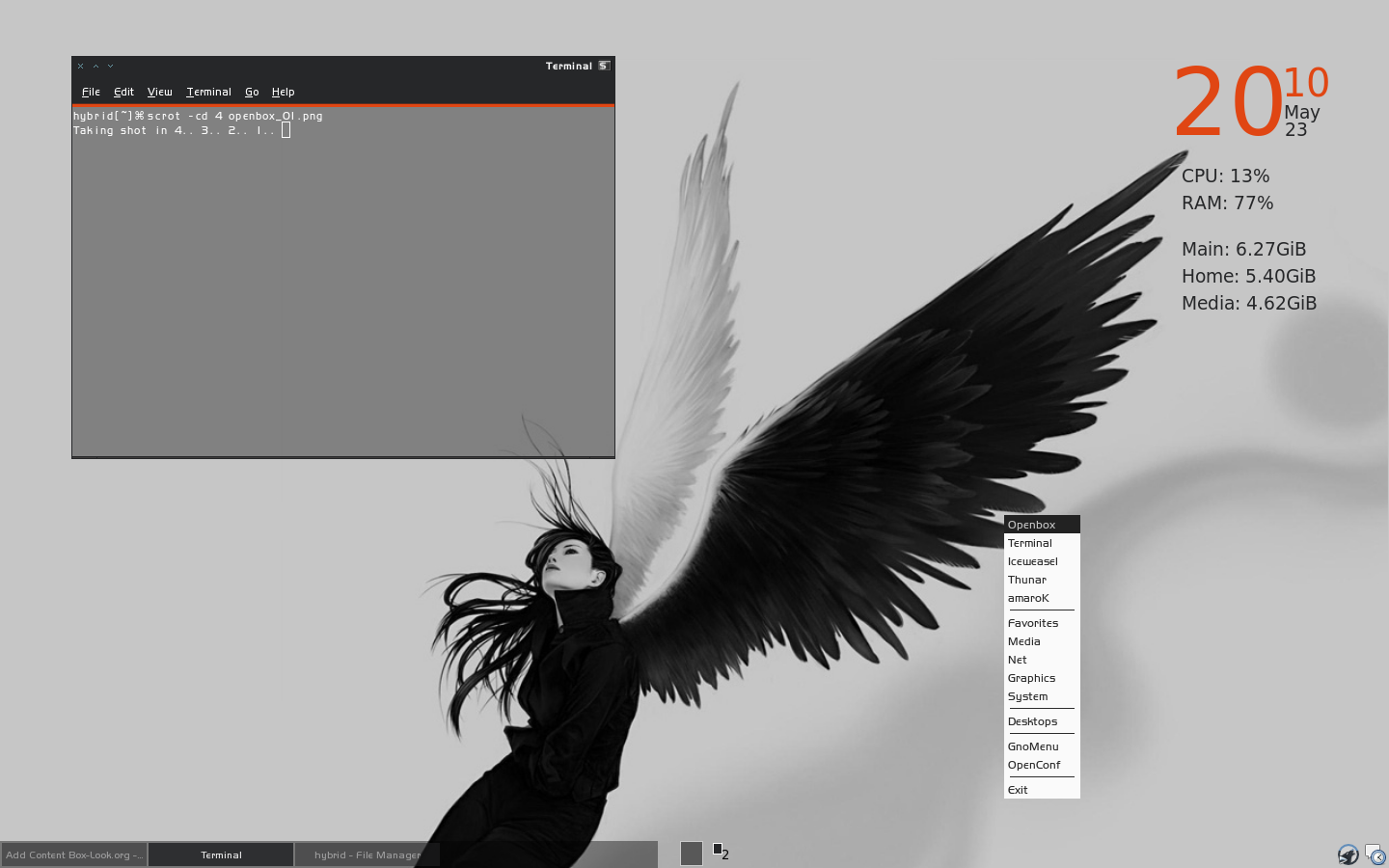Switch to hybrid - File Manager taskbar window
Screen dimensions: 1389x868
[368, 854]
